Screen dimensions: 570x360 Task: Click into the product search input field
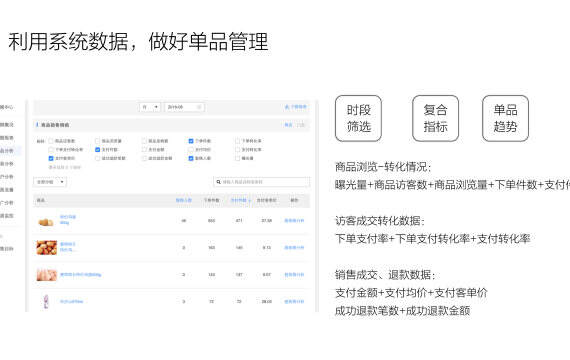pos(262,181)
